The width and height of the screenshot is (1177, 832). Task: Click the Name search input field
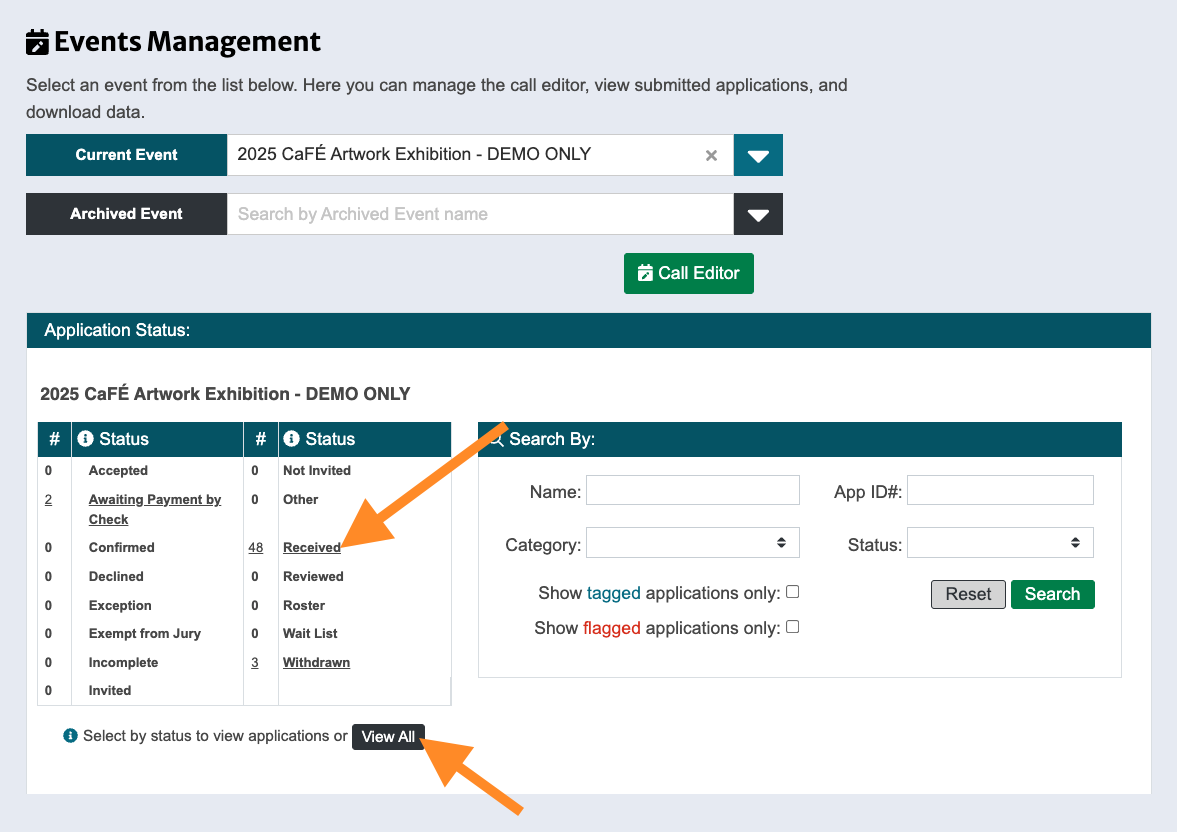[693, 490]
